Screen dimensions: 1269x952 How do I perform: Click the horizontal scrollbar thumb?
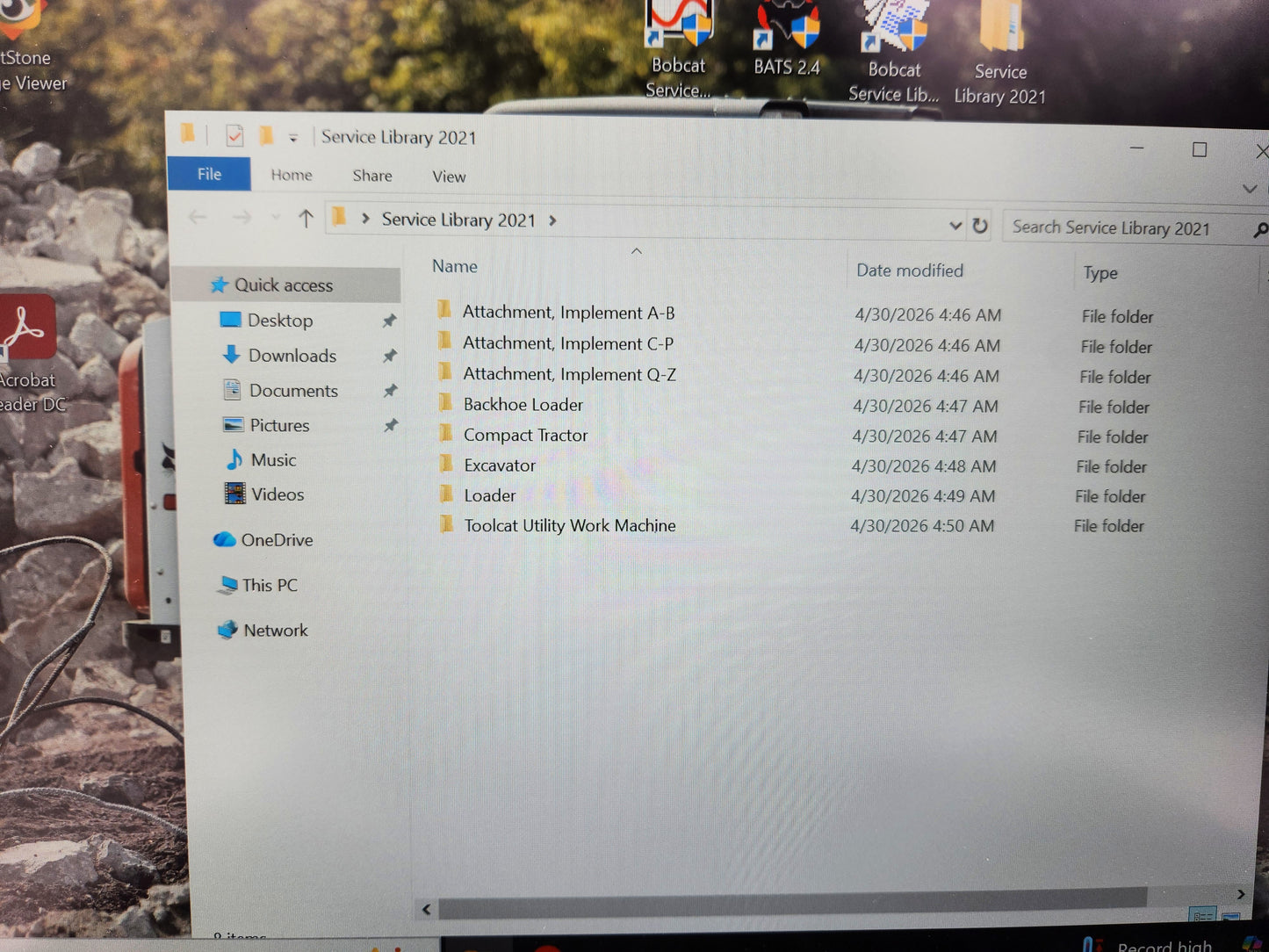(x=792, y=903)
